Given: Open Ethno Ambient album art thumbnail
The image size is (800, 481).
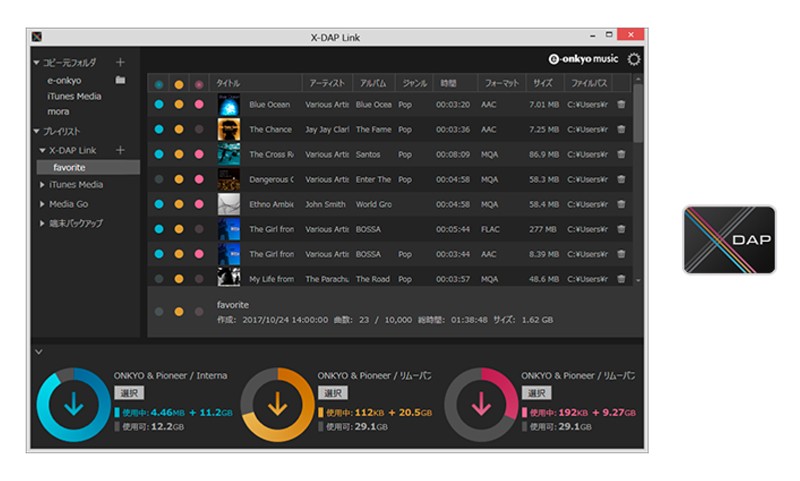Looking at the screenshot, I should [229, 205].
